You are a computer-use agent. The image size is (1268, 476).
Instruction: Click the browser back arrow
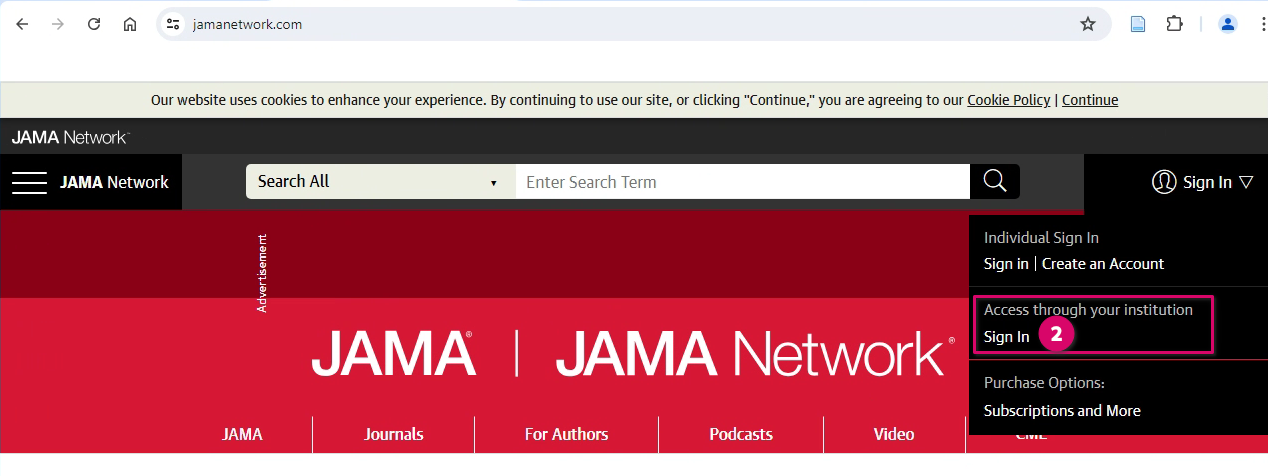[22, 24]
